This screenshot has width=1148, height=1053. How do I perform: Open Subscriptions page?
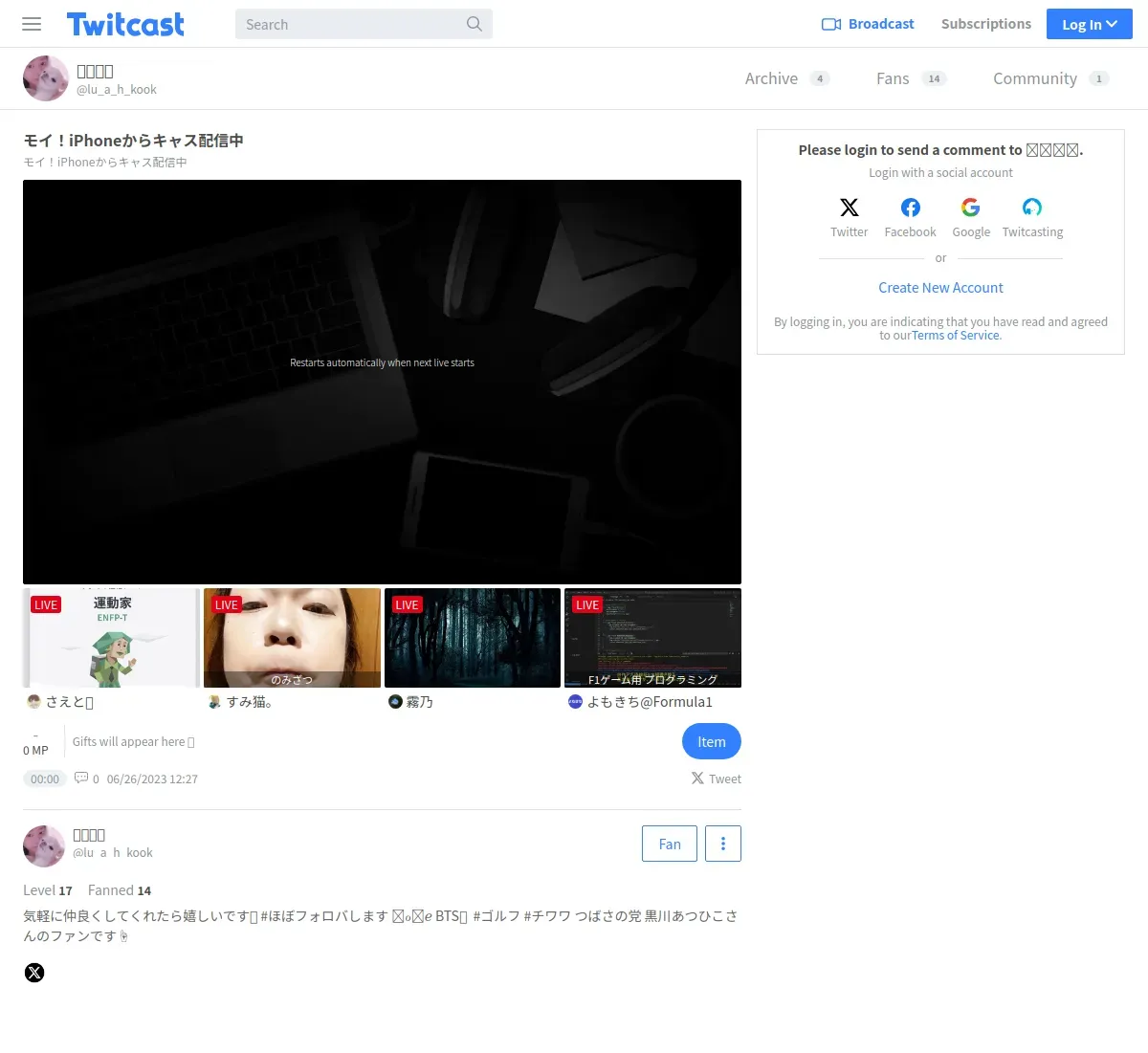[986, 24]
